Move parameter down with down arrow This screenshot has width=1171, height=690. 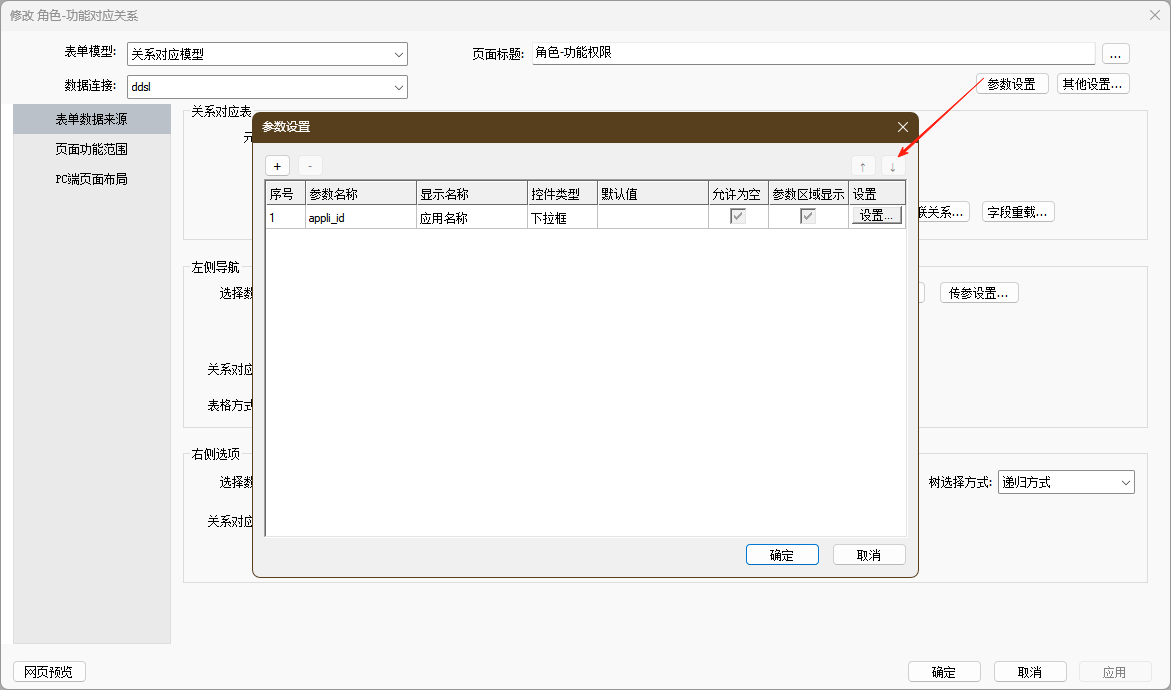(893, 166)
